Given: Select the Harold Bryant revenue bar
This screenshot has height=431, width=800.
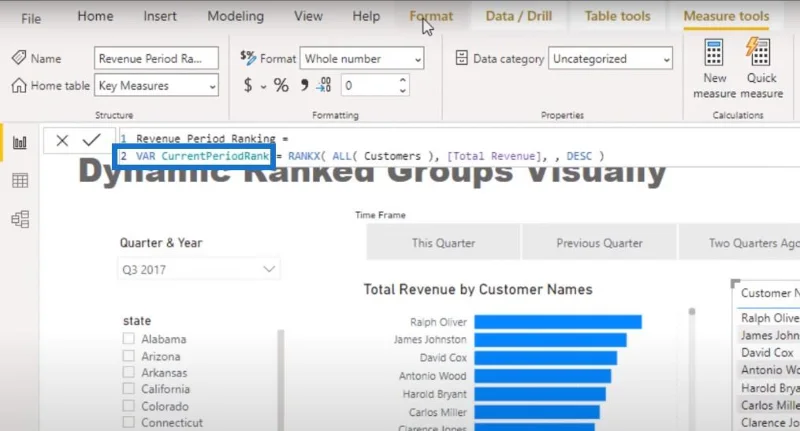Looking at the screenshot, I should pos(540,394).
